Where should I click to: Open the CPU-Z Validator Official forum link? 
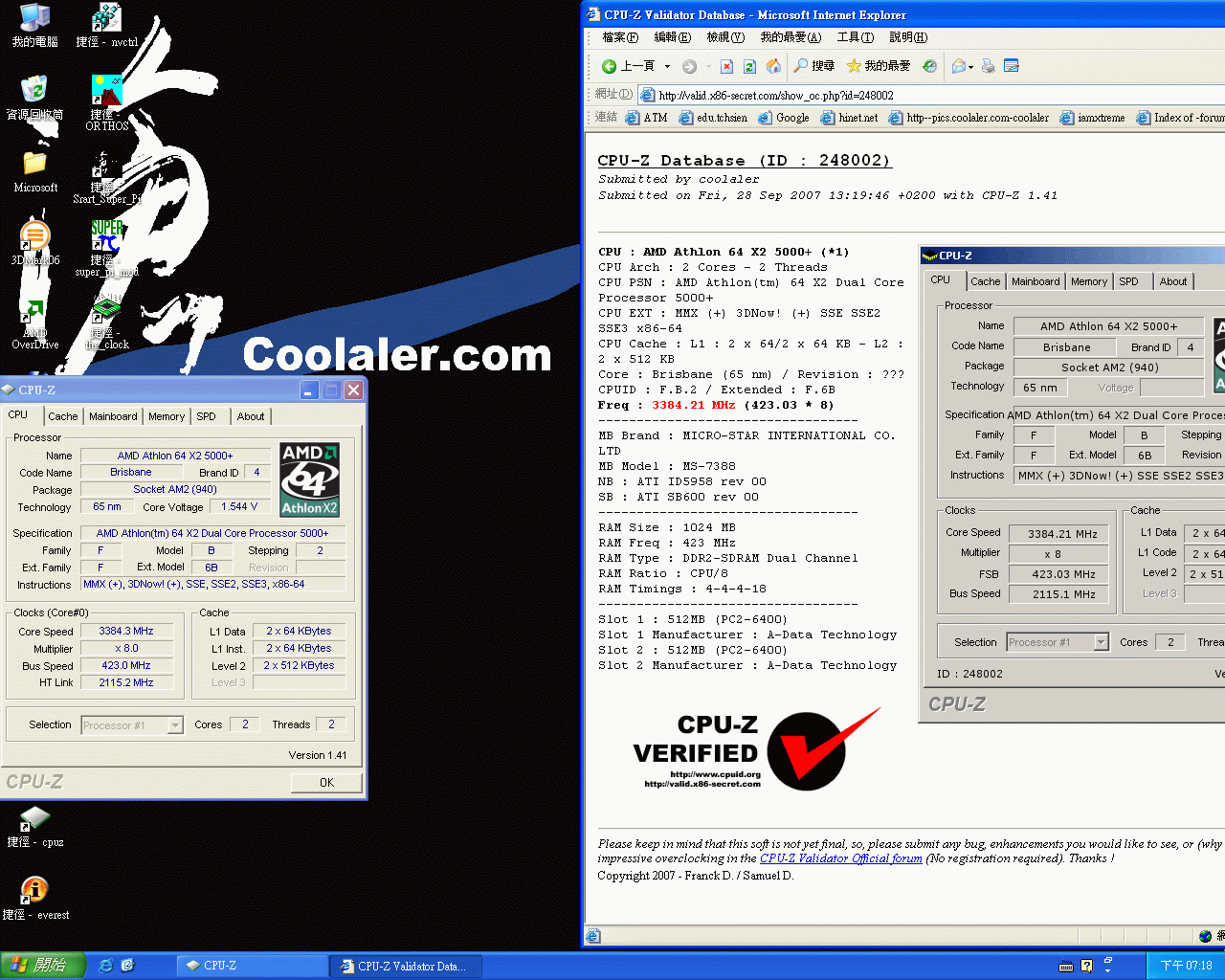[x=841, y=858]
